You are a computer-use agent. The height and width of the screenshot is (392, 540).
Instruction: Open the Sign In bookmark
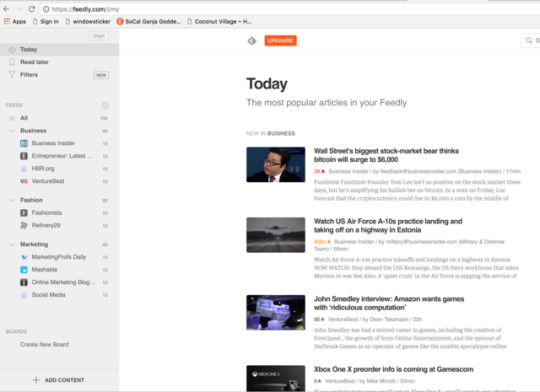tap(46, 21)
